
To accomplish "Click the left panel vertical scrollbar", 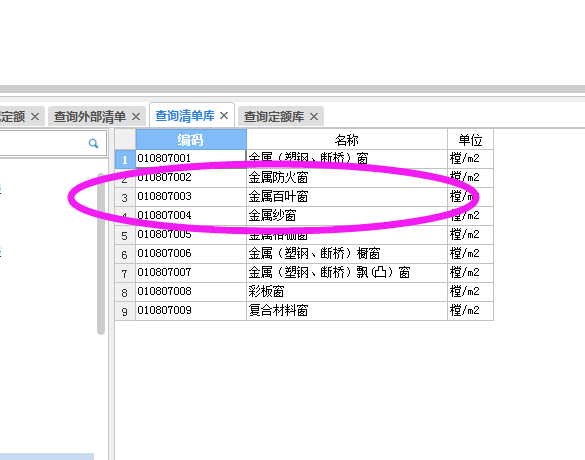I will (100, 254).
